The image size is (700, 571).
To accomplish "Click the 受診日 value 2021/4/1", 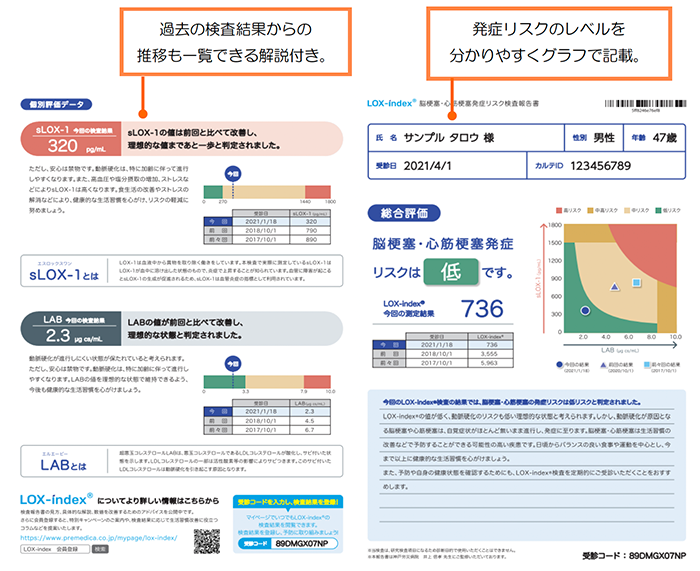I will coord(427,166).
